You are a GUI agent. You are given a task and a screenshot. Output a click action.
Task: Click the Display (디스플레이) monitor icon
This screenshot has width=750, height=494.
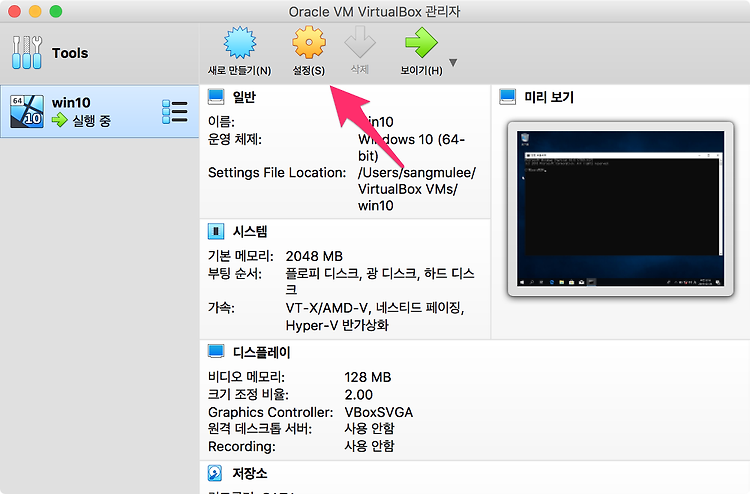[216, 351]
